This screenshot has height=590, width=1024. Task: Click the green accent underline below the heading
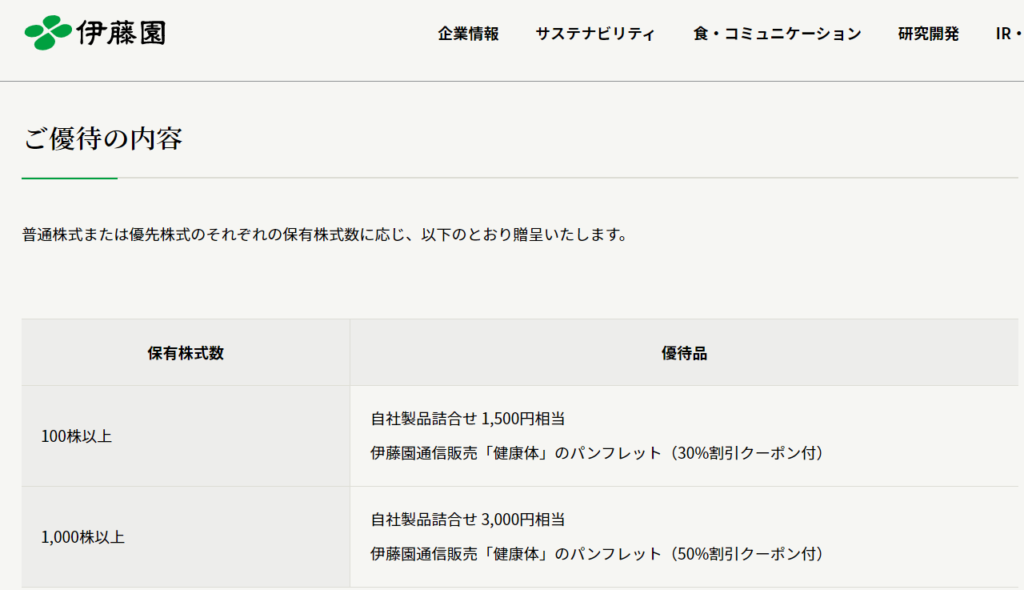click(69, 178)
